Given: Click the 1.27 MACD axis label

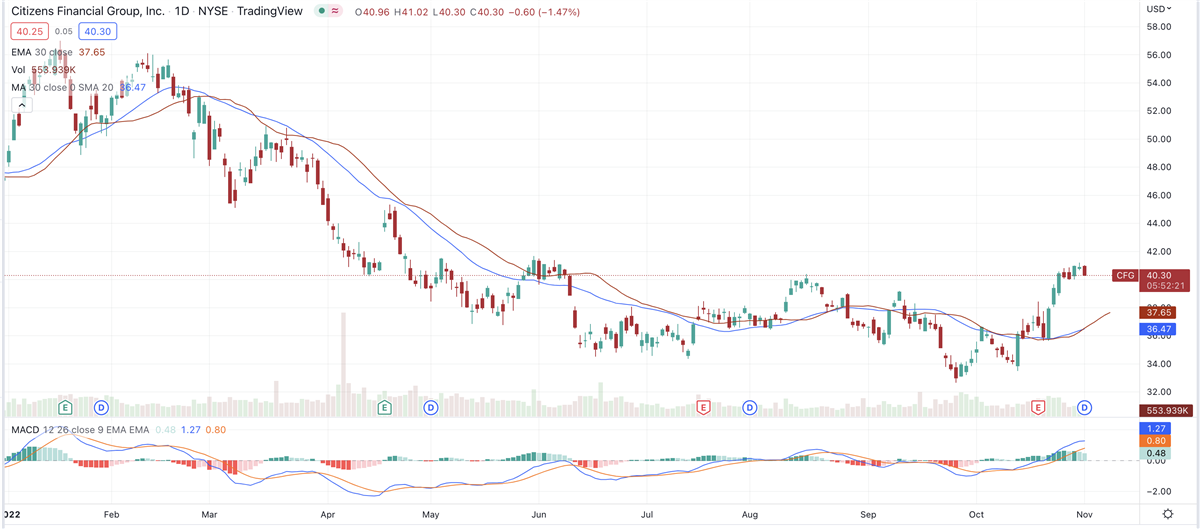Looking at the screenshot, I should 1155,428.
